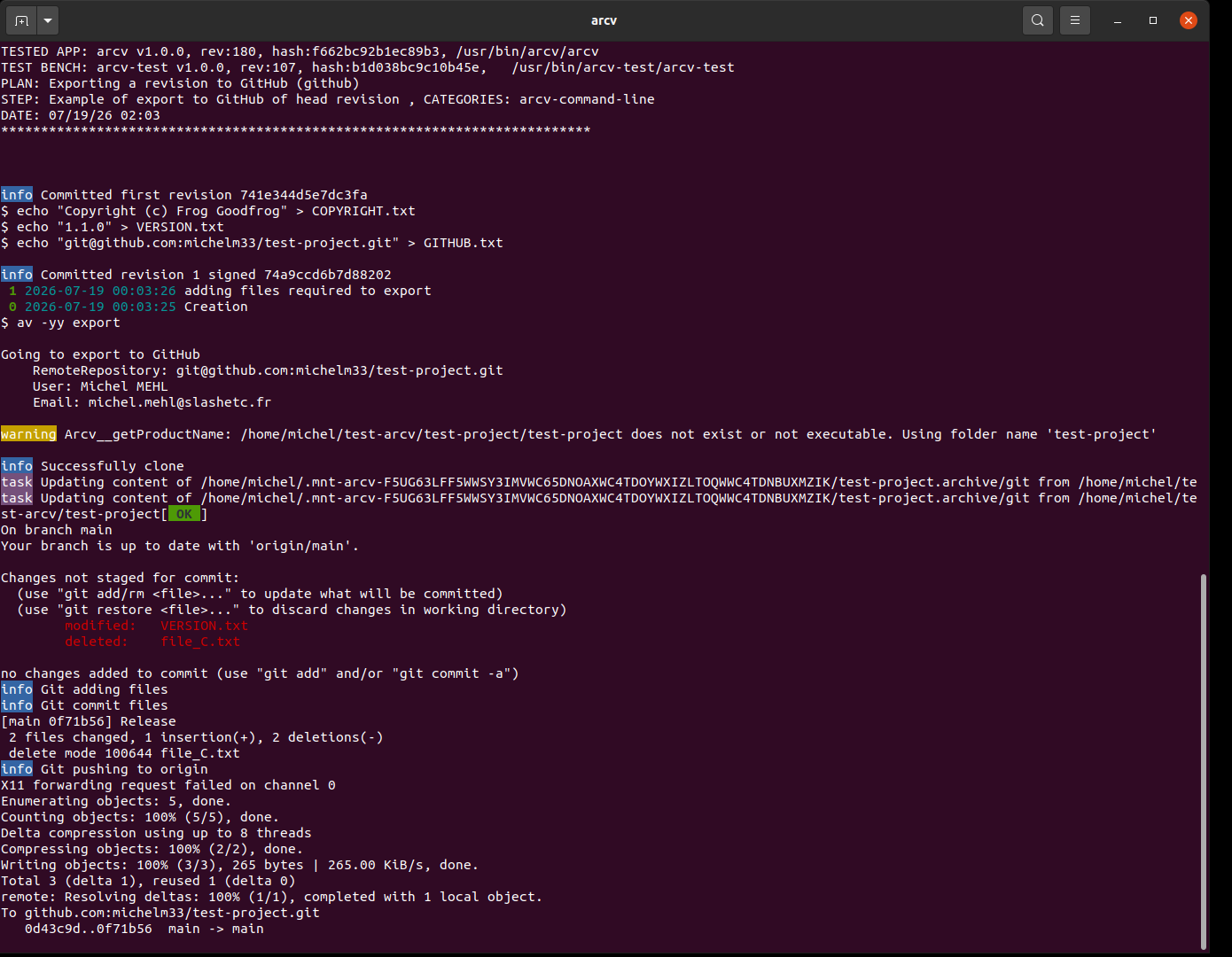Click 'Git pushing to origin' info line
Screen dimensions: 1232x957
click(105, 769)
